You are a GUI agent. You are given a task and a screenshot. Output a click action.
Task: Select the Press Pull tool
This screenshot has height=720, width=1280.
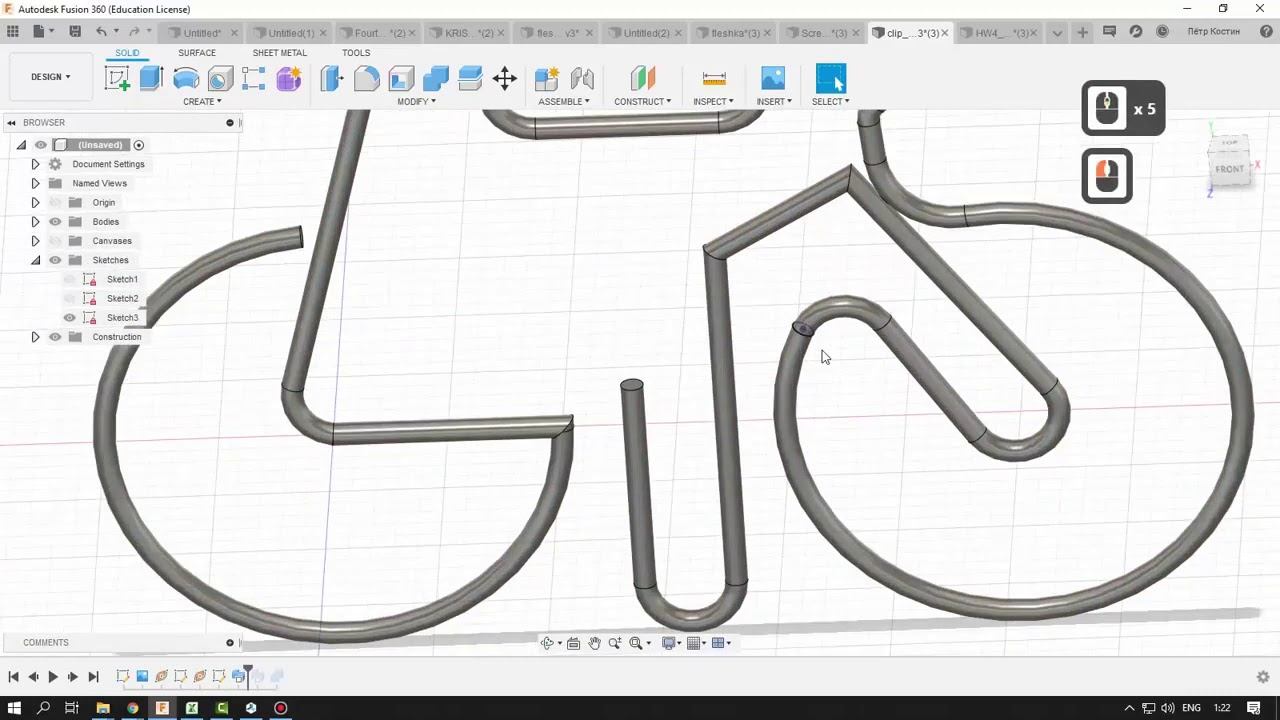tap(332, 78)
